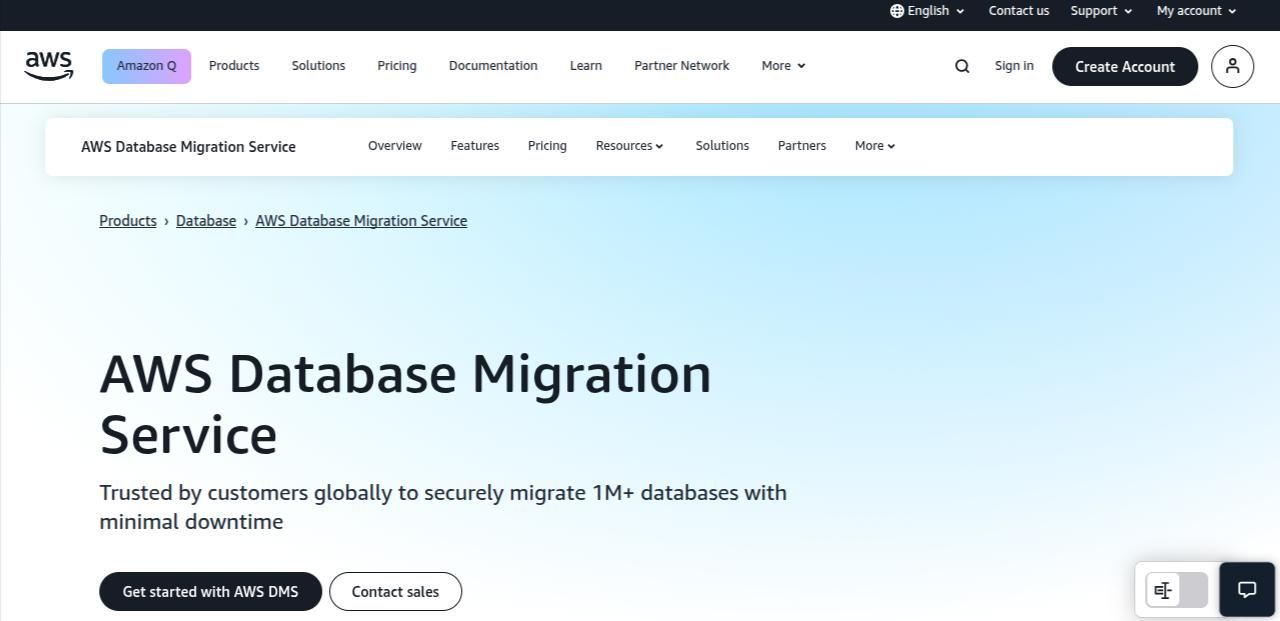The width and height of the screenshot is (1280, 621).
Task: Click Contact us link
Action: click(x=1018, y=11)
